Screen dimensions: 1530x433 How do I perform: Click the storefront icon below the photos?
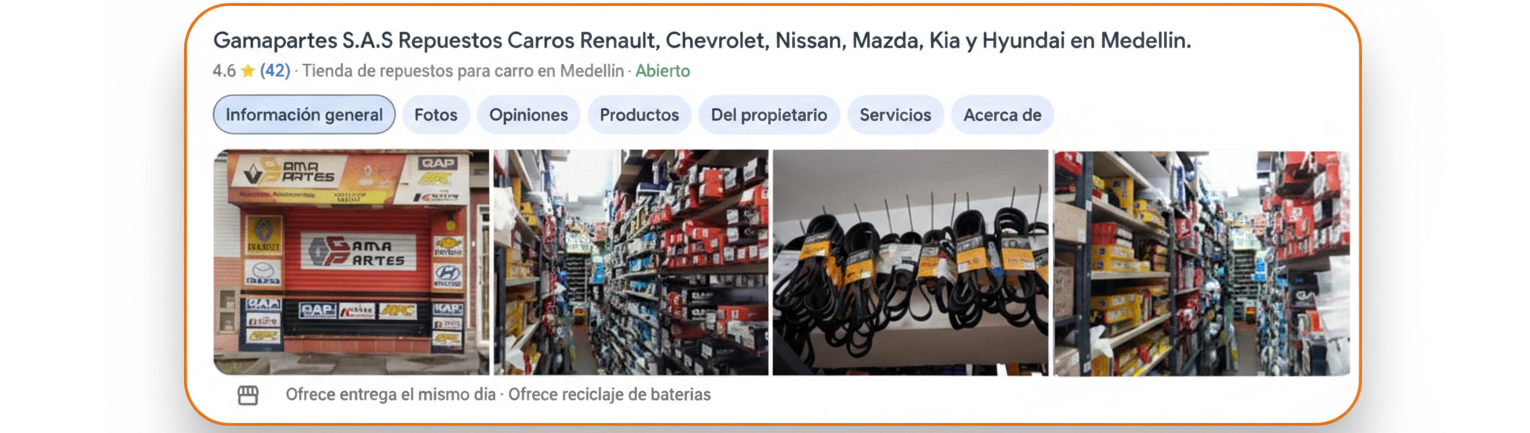click(x=248, y=395)
